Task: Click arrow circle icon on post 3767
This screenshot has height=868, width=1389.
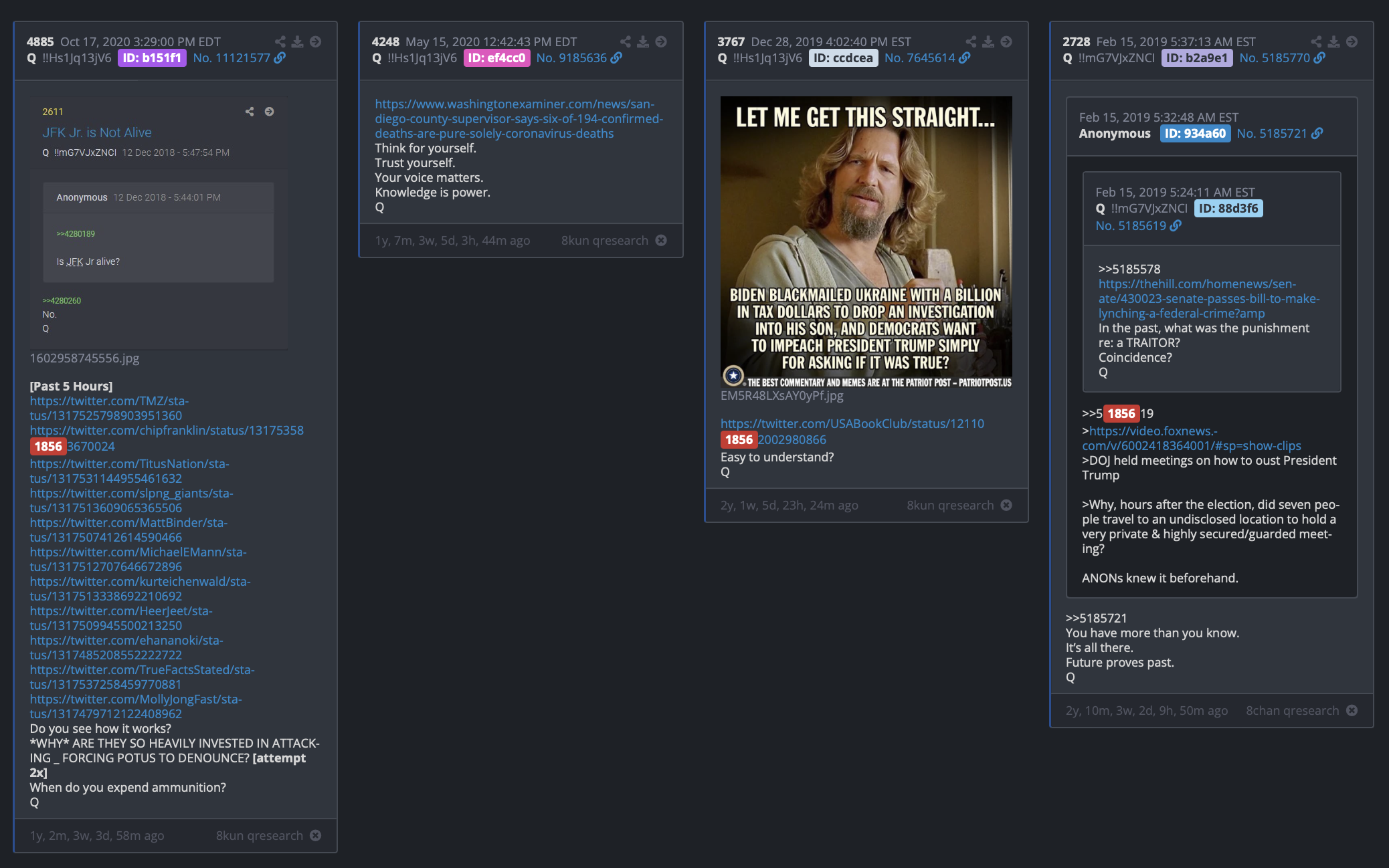Action: point(1006,41)
